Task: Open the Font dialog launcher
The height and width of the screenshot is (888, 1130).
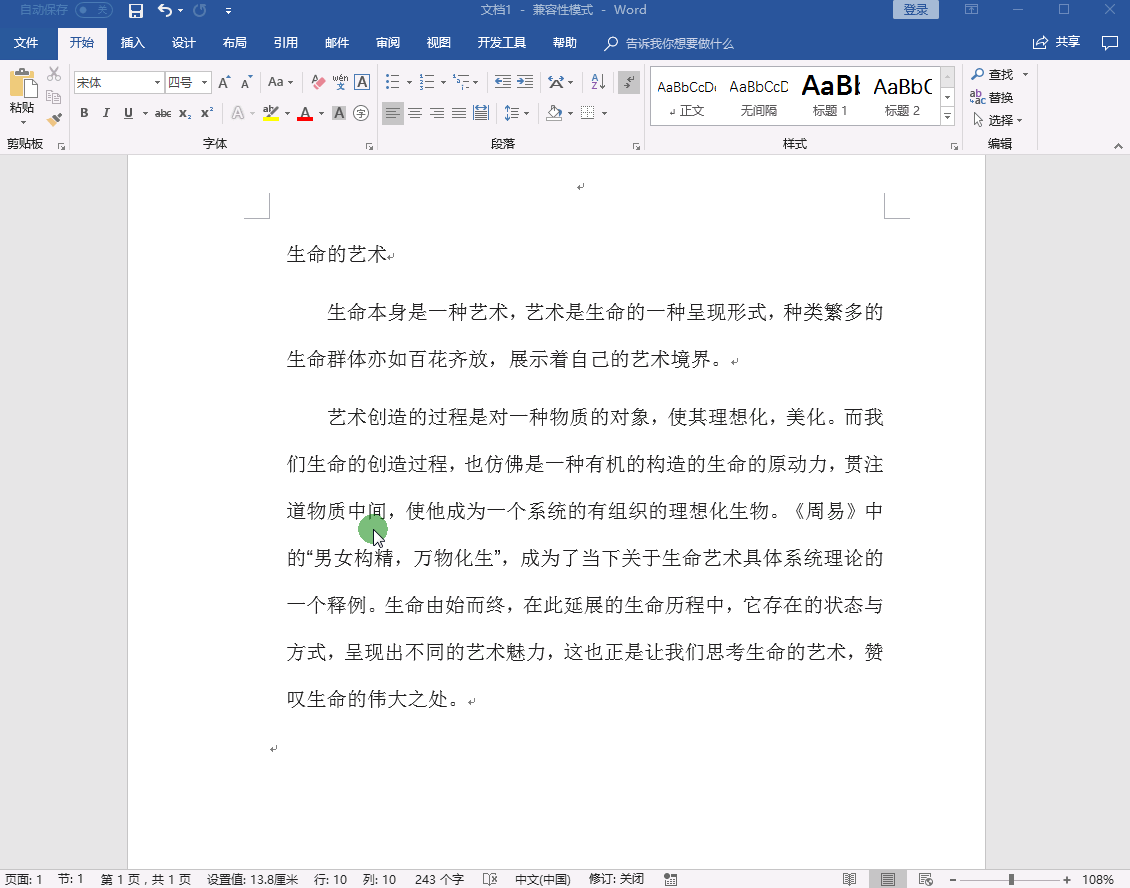Action: 369,146
